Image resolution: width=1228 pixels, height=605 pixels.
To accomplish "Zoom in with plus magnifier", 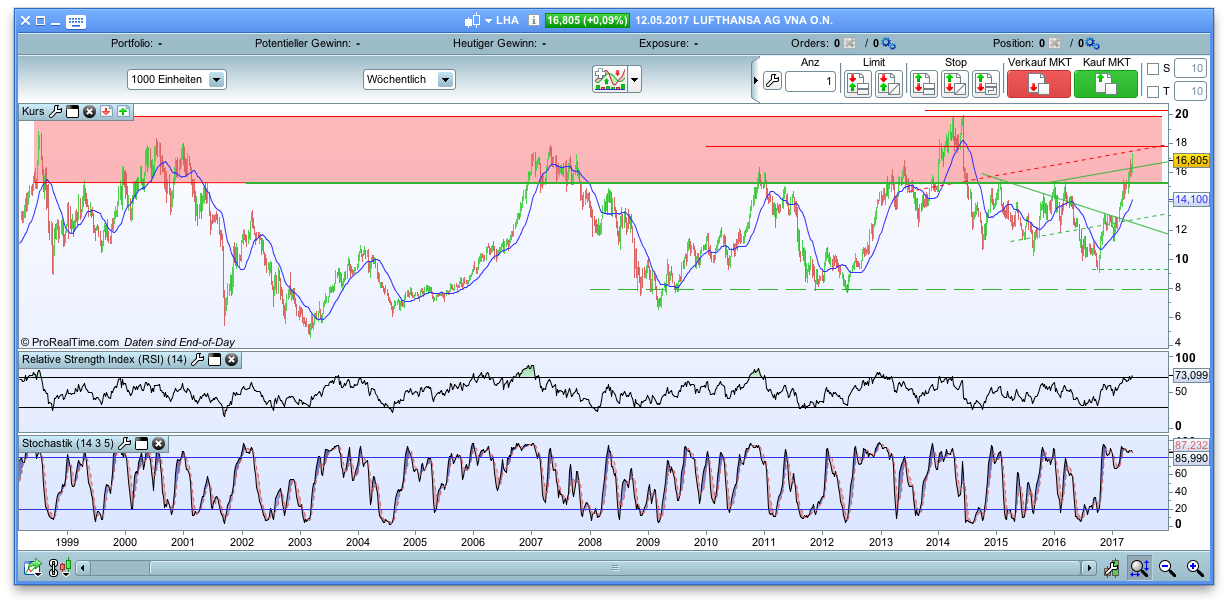I will tap(1195, 568).
